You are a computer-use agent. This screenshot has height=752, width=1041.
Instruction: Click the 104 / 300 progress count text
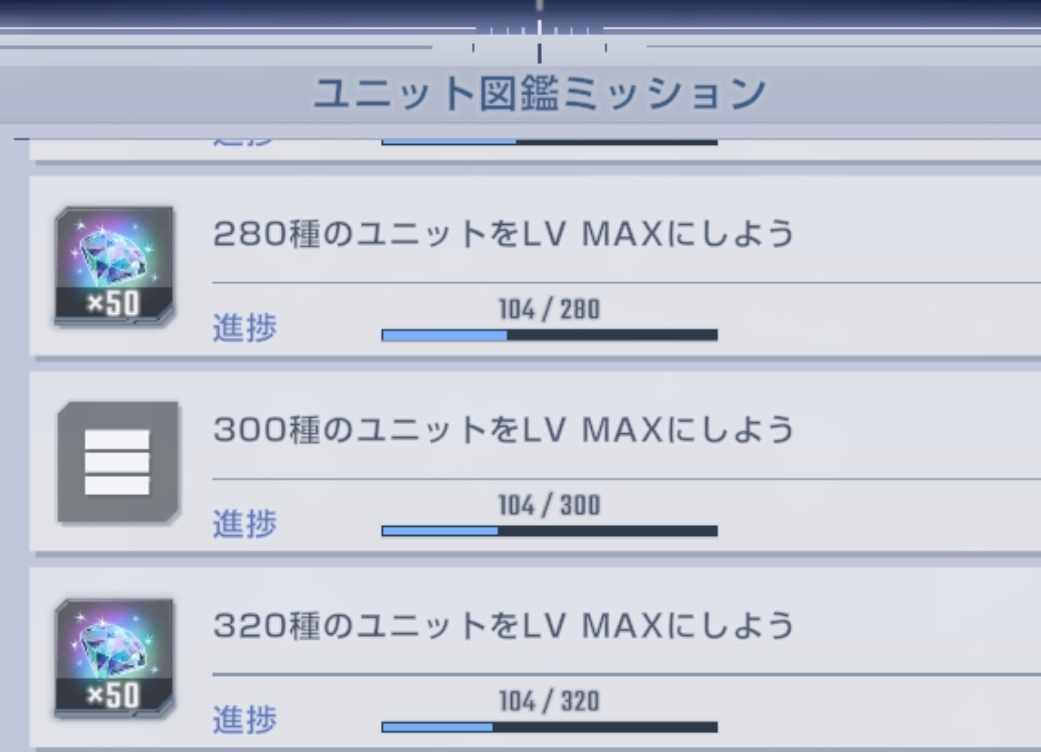pyautogui.click(x=550, y=505)
